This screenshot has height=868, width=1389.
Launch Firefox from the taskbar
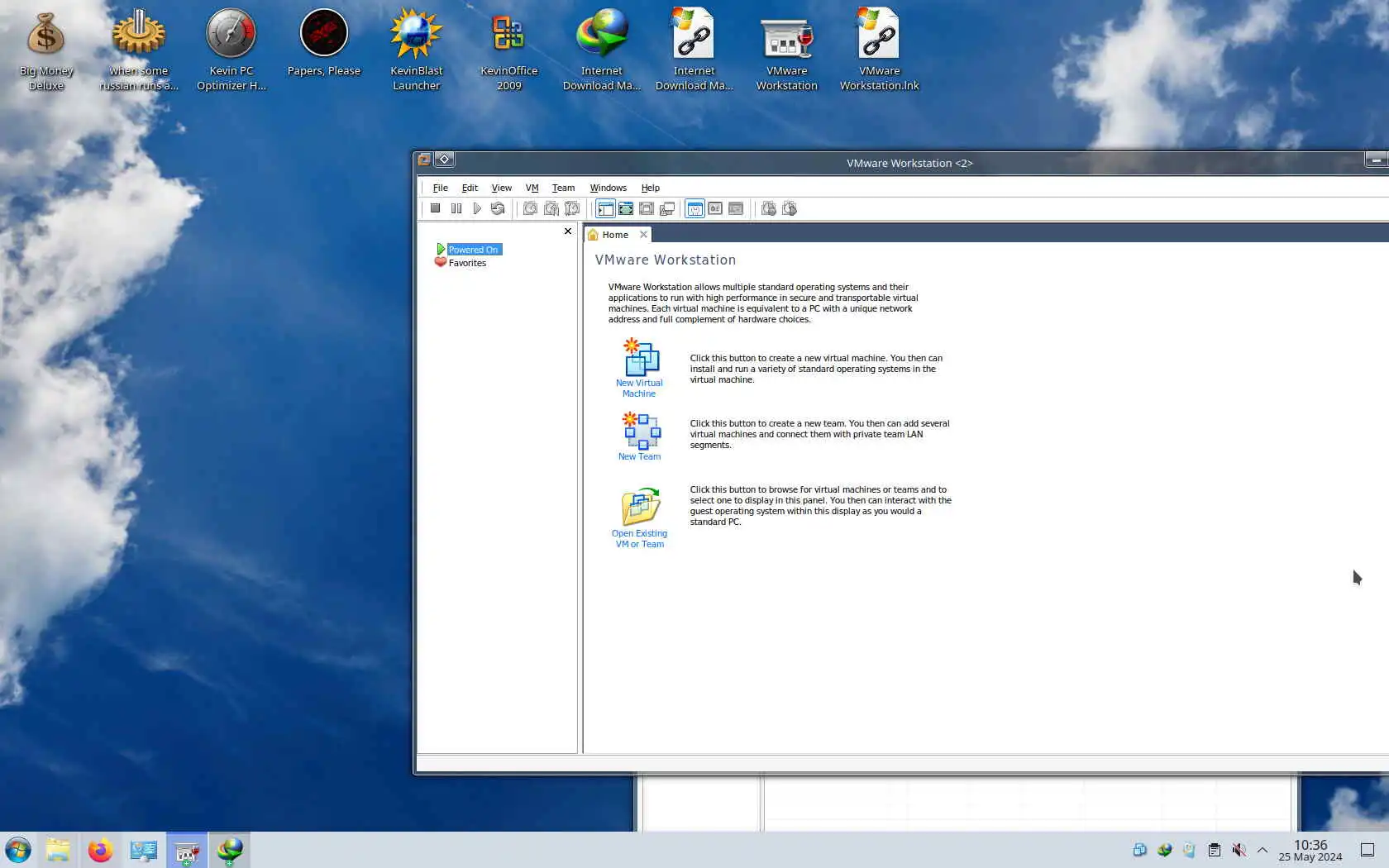coord(101,850)
